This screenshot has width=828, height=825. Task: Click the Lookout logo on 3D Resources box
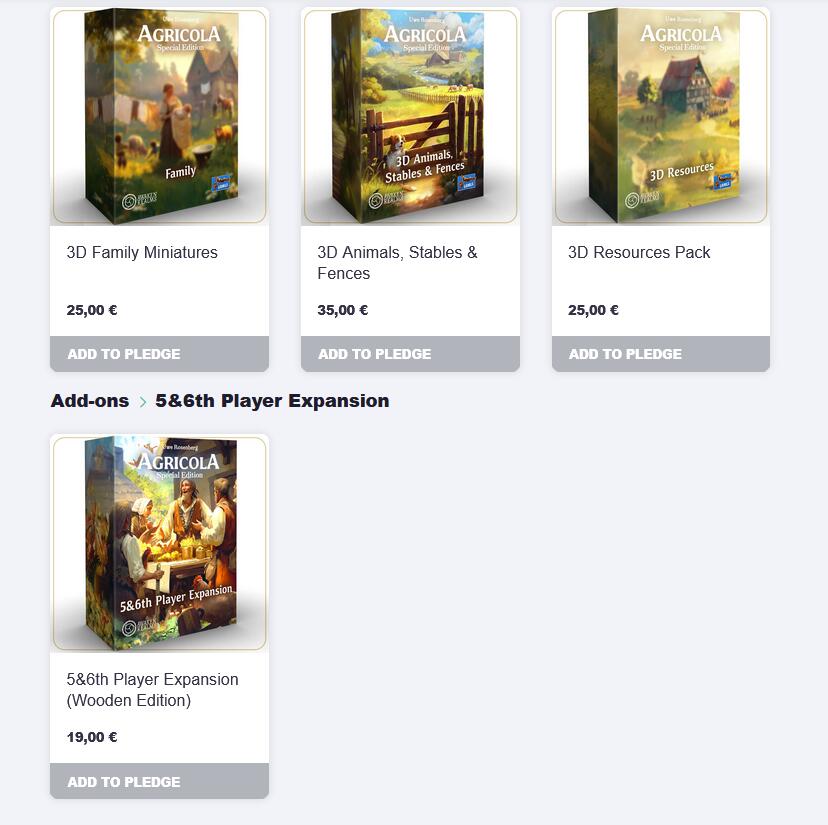(x=723, y=181)
